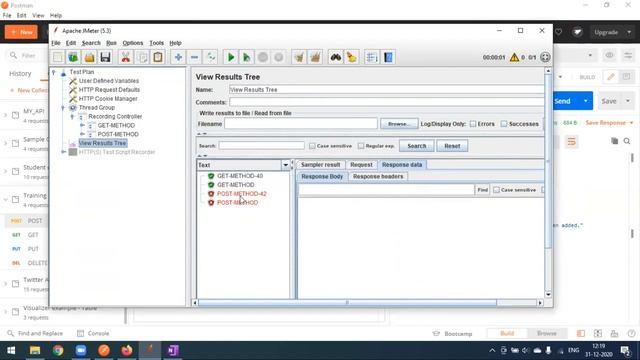640x360 pixels.
Task: Click the Expand All plus icon
Action: tap(178, 57)
